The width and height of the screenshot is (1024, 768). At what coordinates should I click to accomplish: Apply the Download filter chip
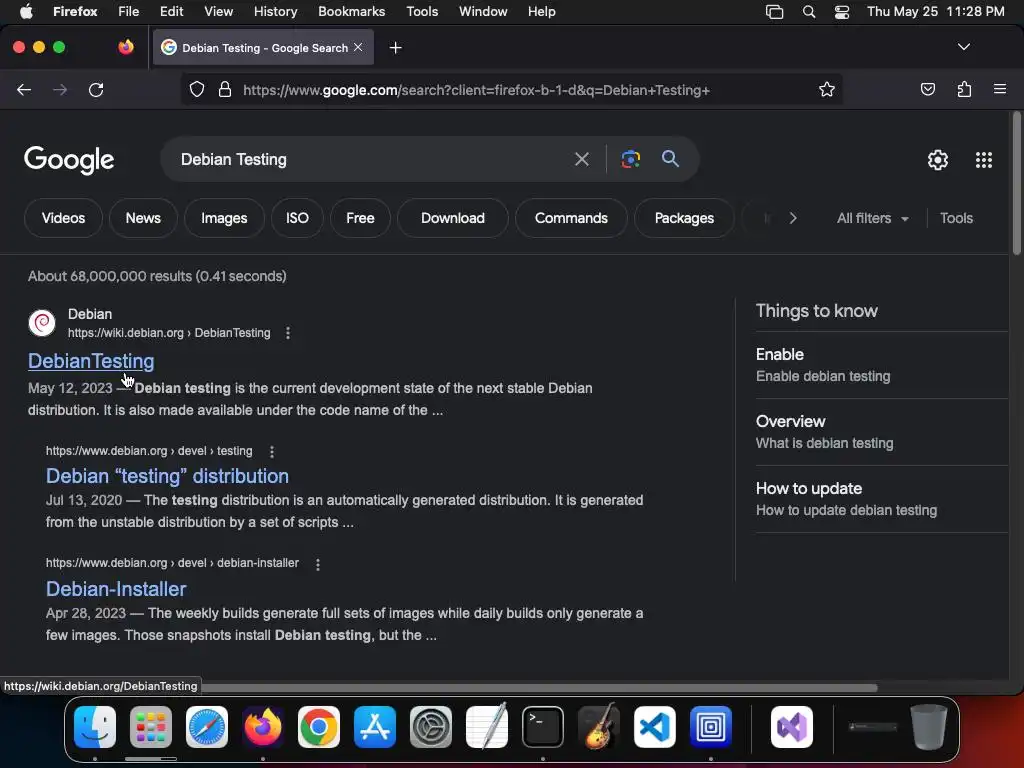tap(453, 218)
